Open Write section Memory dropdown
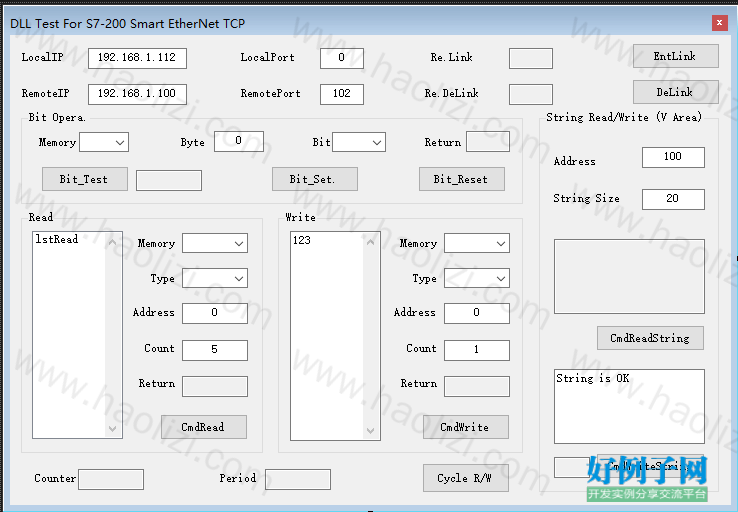The width and height of the screenshot is (738, 512). 477,243
